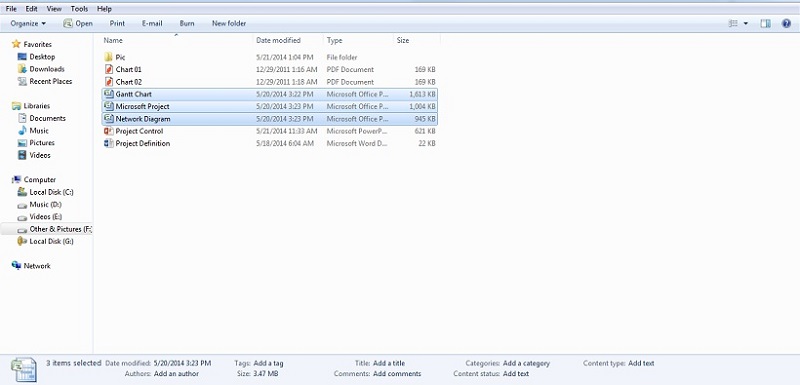Create a New folder
Viewport: 800px width, 385px height.
point(229,23)
